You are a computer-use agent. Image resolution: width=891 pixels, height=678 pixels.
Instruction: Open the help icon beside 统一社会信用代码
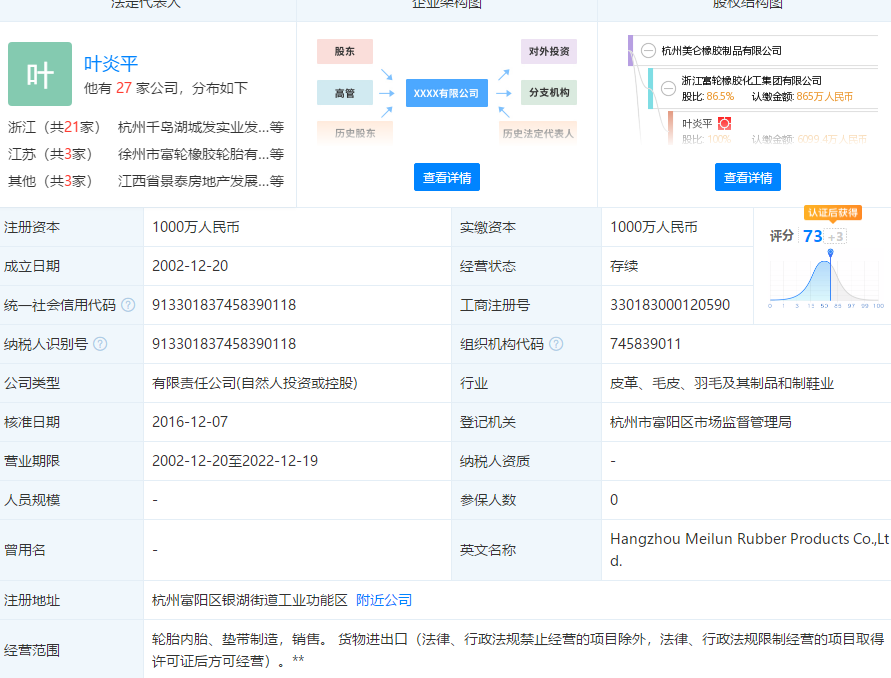tap(128, 305)
